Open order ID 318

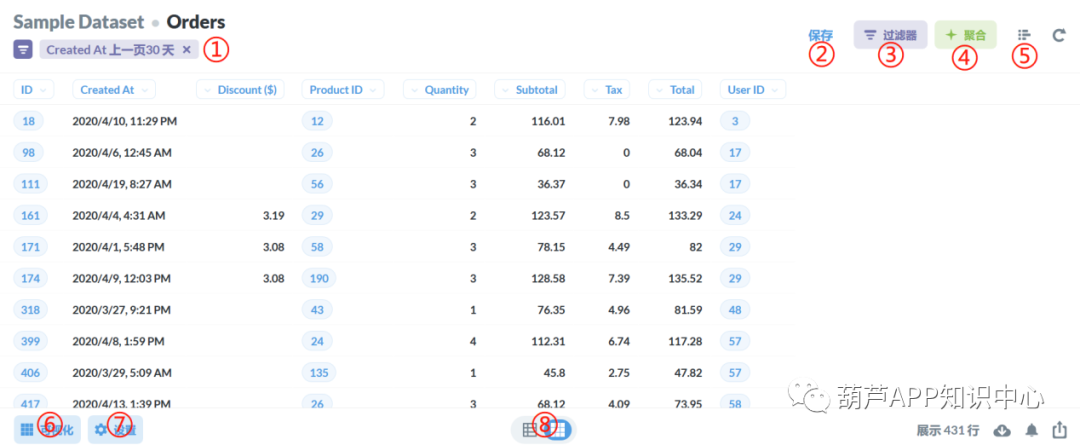(x=30, y=310)
